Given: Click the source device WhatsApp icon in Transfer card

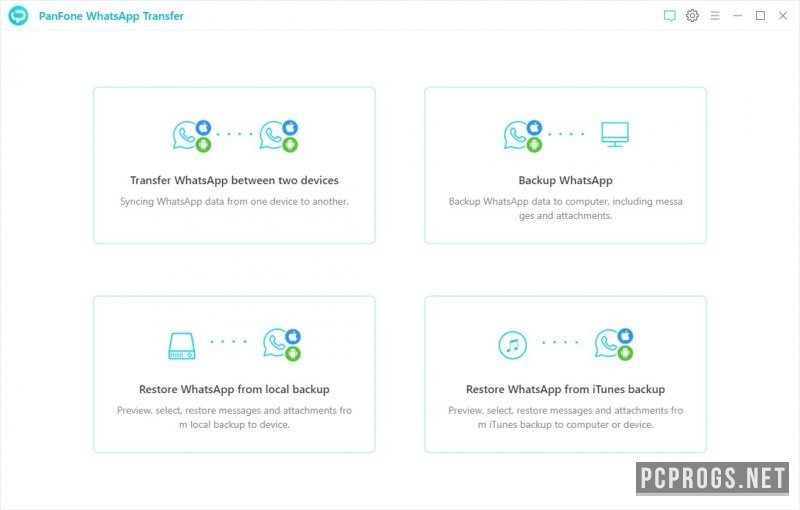Looking at the screenshot, I should click(186, 135).
